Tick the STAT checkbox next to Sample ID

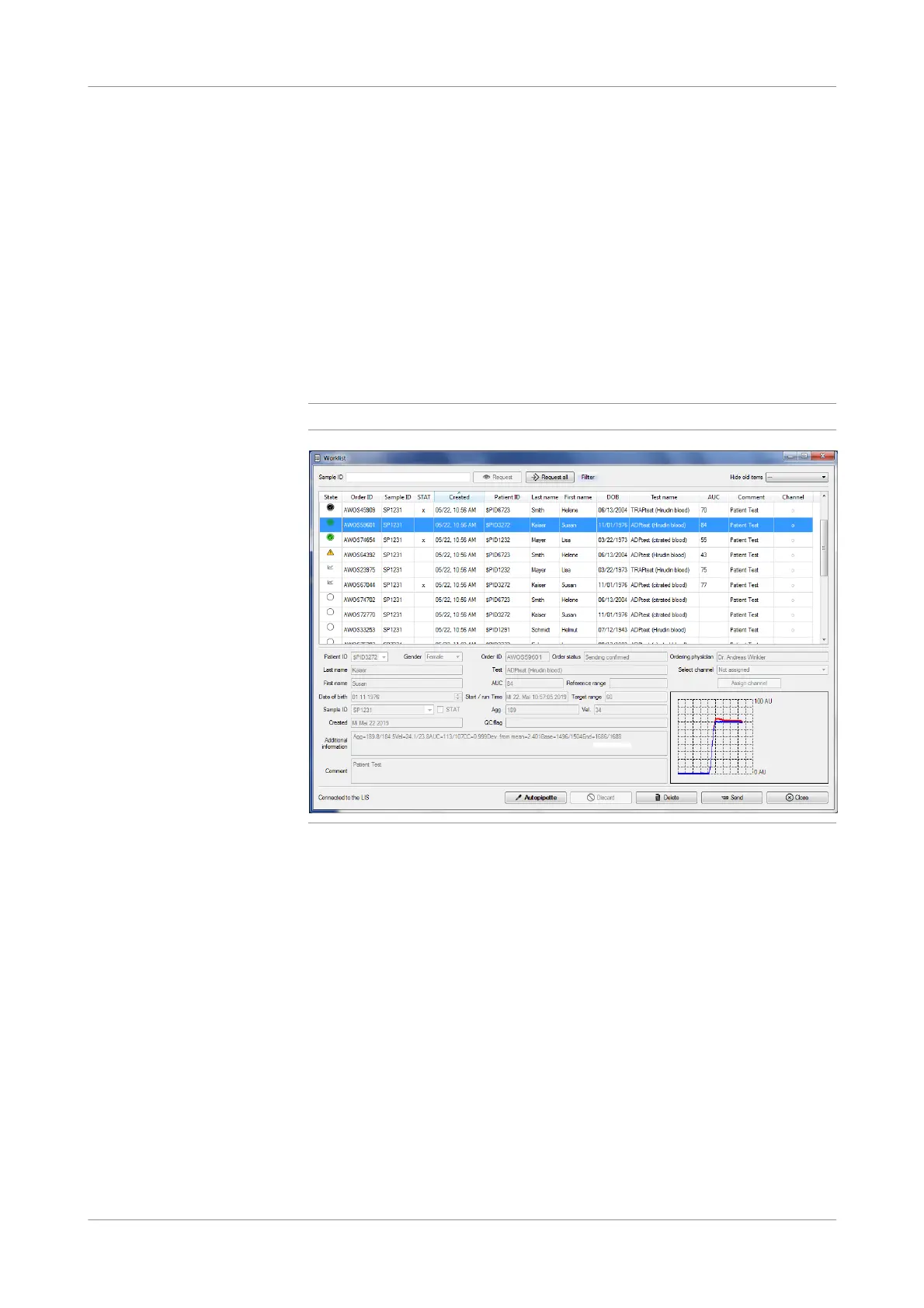tap(440, 709)
